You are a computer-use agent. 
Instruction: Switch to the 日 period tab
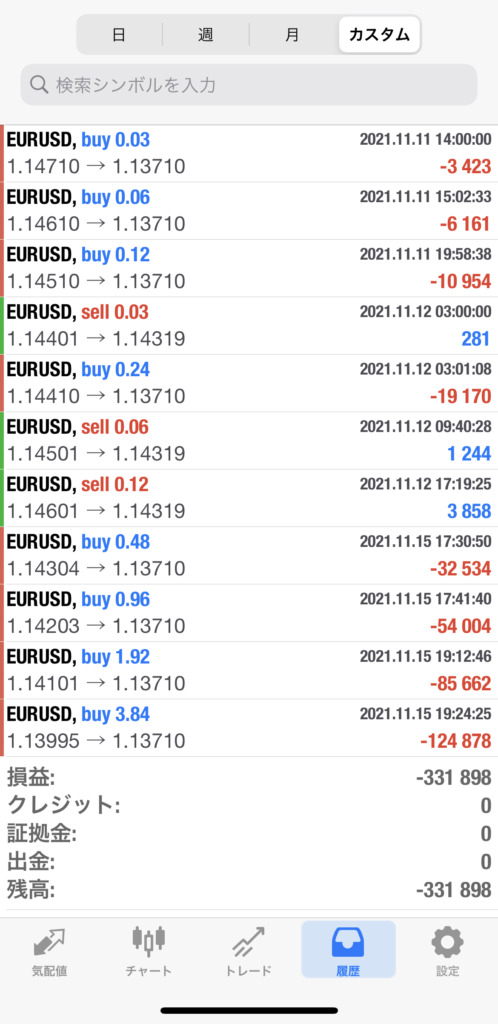(119, 35)
